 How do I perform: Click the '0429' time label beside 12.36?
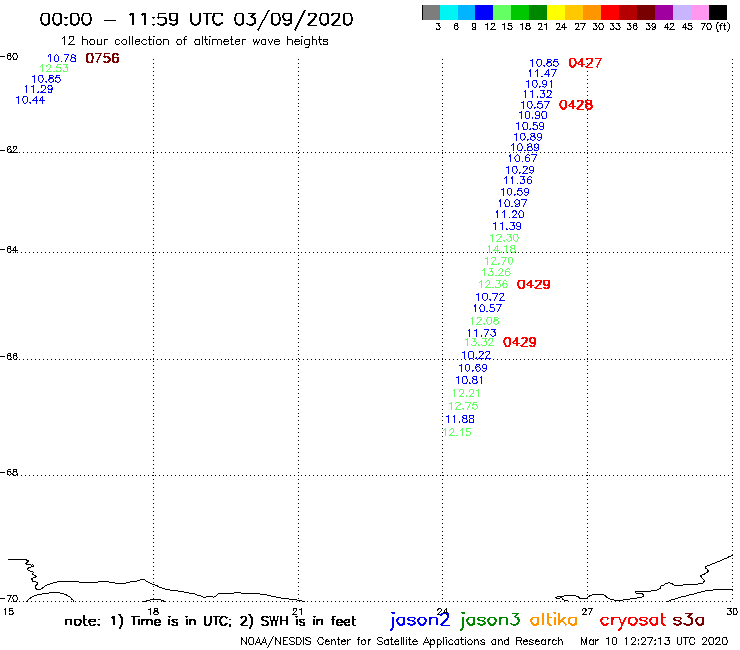tap(534, 284)
